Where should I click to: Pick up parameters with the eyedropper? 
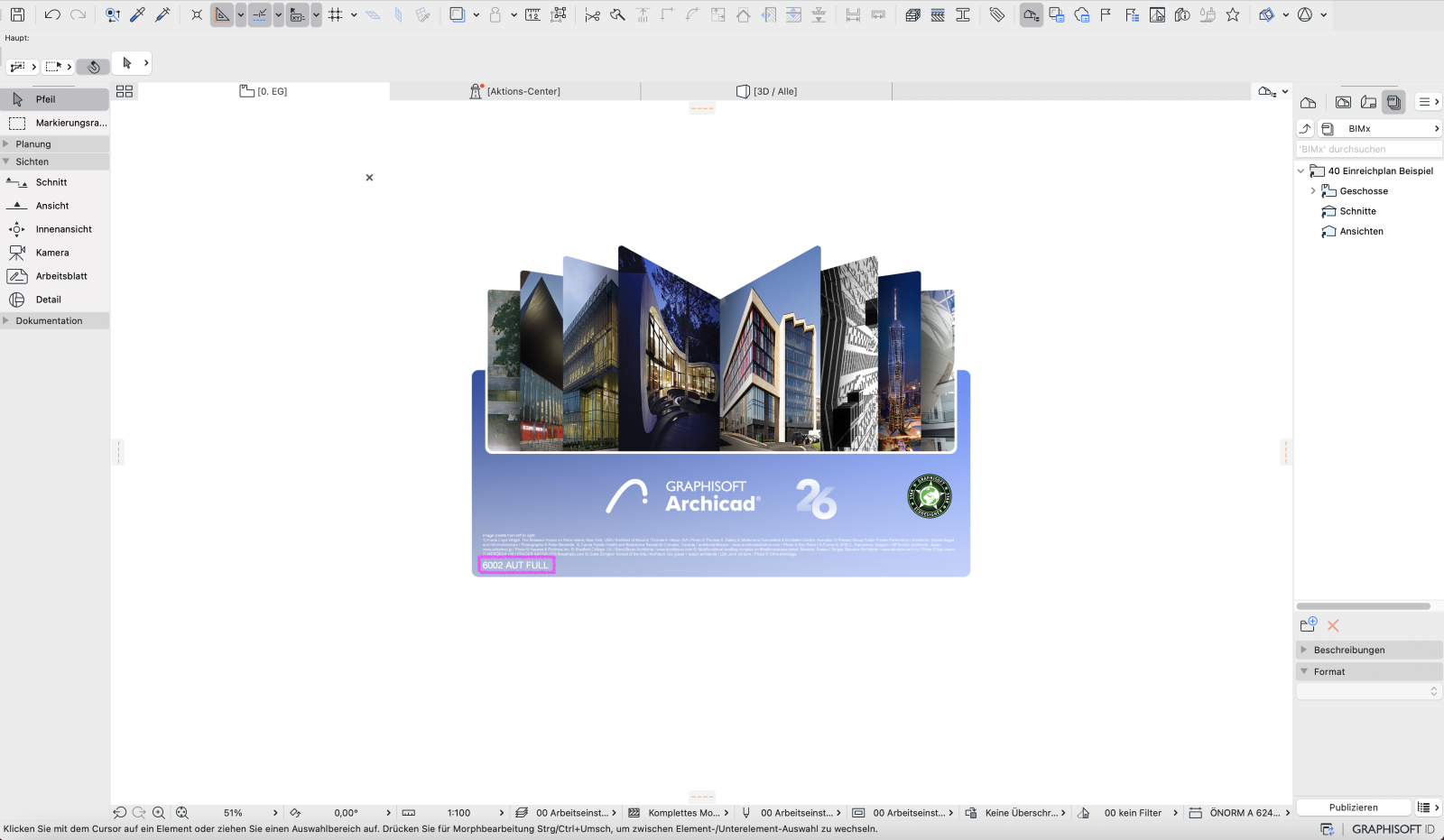(138, 14)
